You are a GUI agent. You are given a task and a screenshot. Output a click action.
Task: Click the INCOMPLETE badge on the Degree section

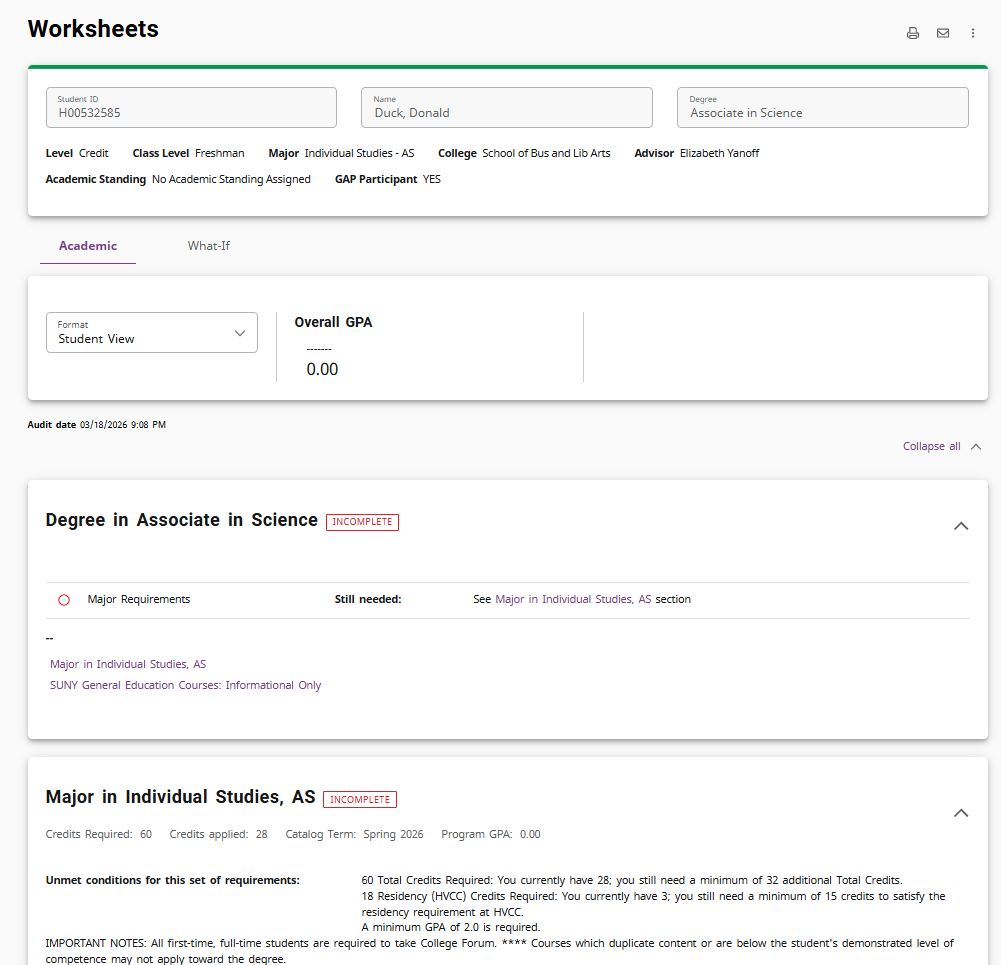click(362, 522)
